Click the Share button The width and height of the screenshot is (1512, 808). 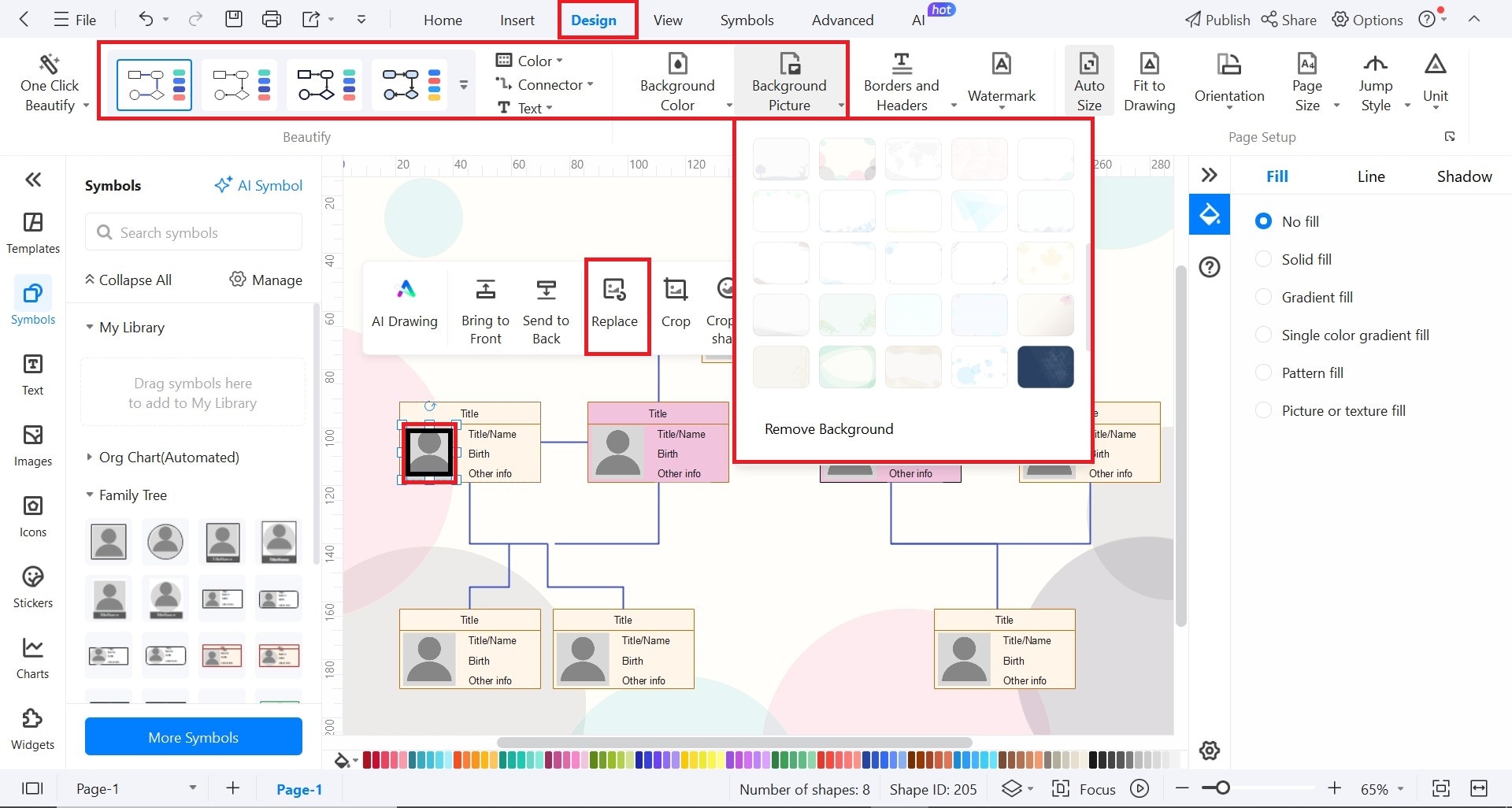point(1288,20)
